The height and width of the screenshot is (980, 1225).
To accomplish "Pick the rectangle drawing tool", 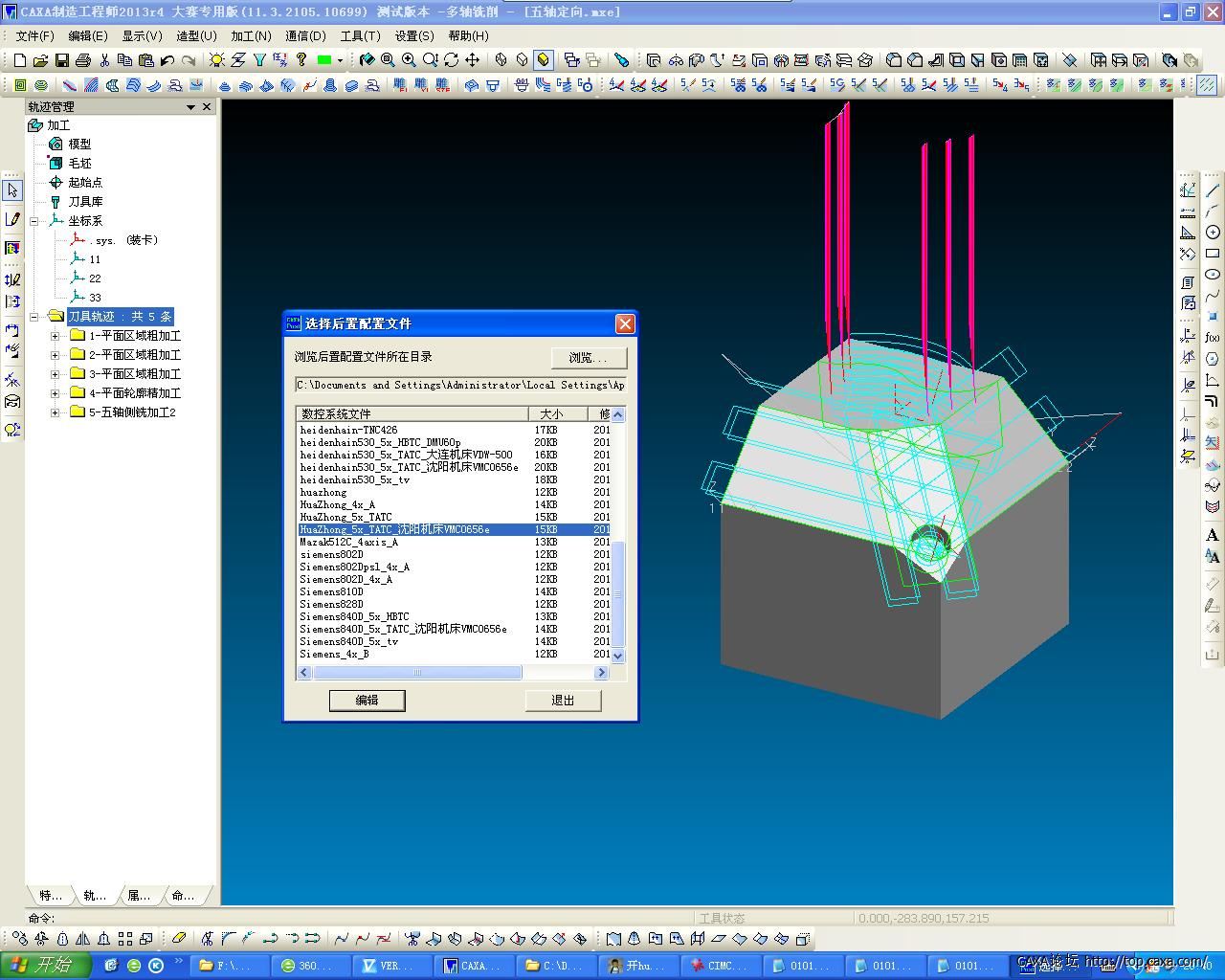I will [1213, 254].
